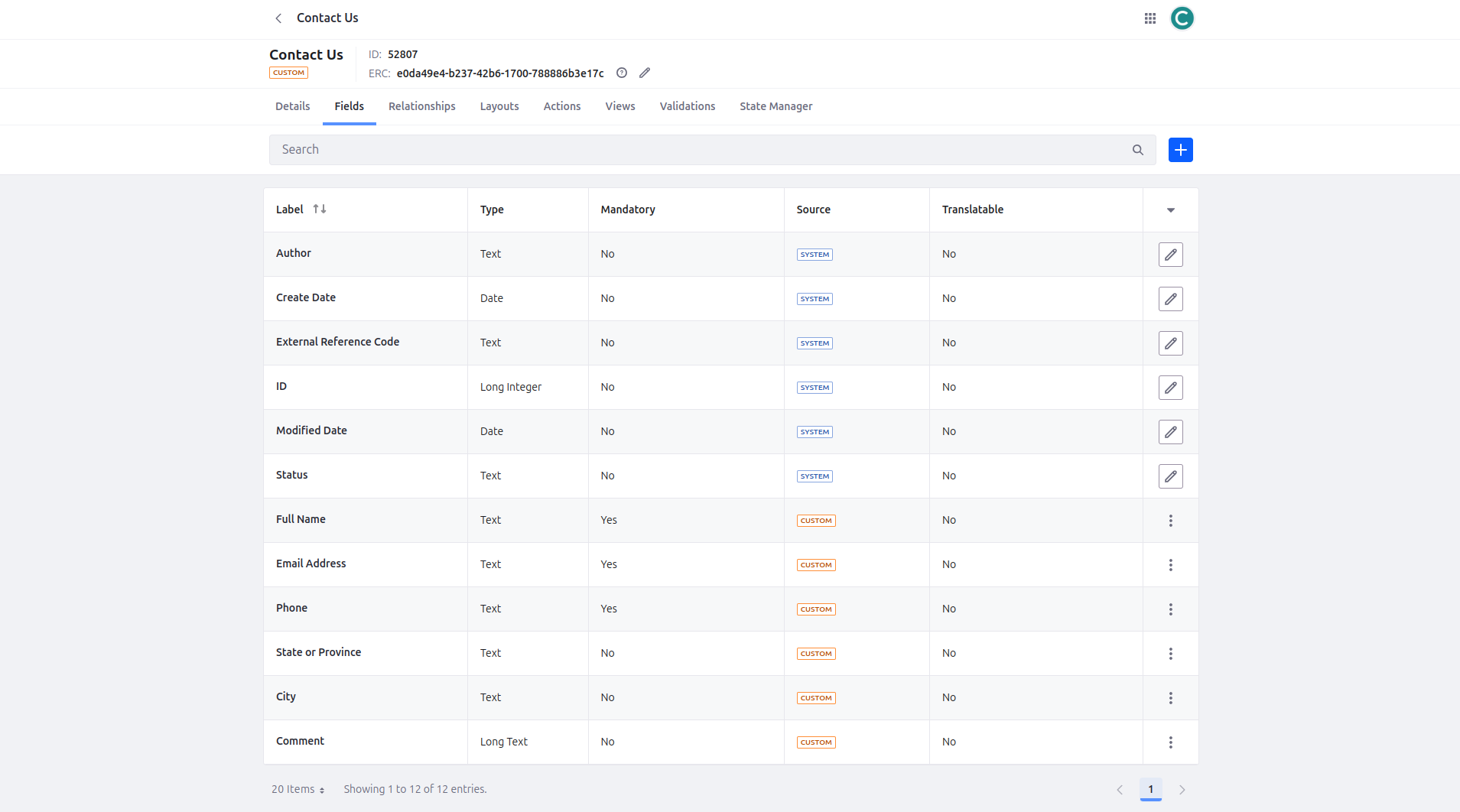
Task: Open the actions menu for Comment
Action: tap(1170, 742)
